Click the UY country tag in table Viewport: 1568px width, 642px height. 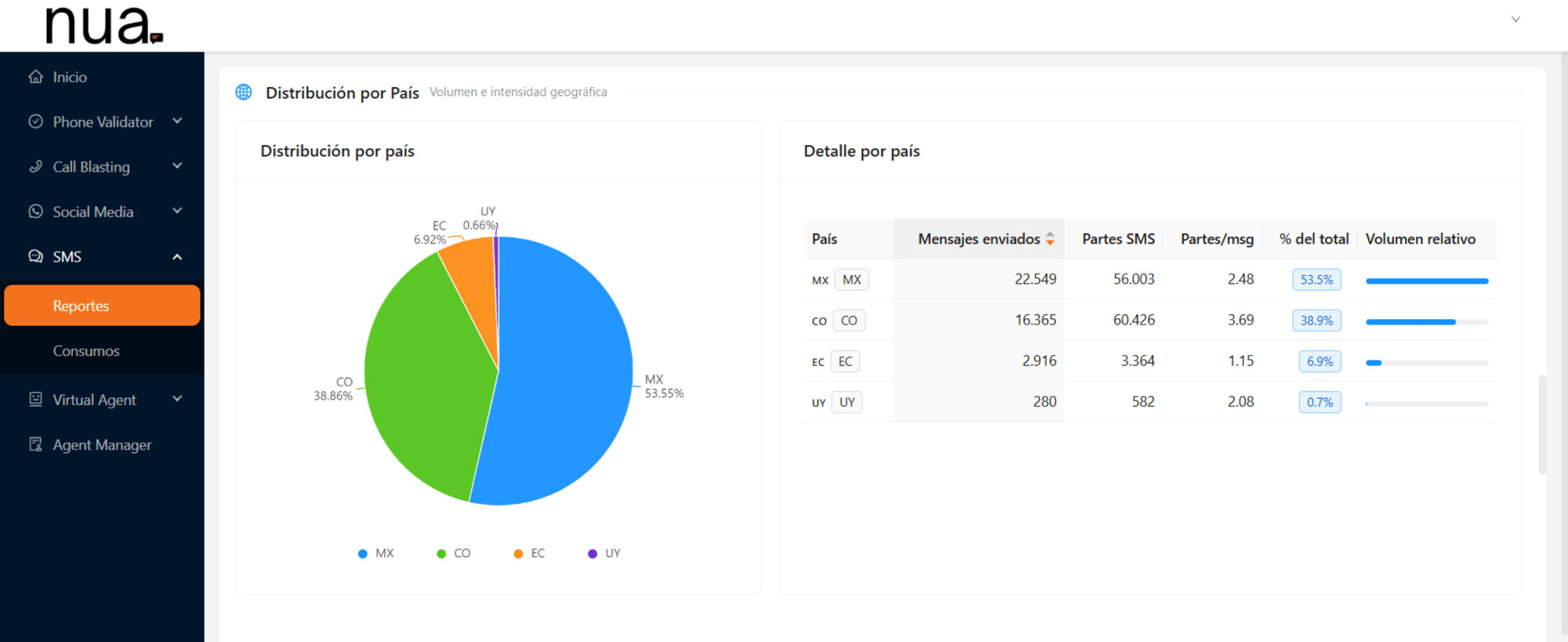[x=847, y=402]
